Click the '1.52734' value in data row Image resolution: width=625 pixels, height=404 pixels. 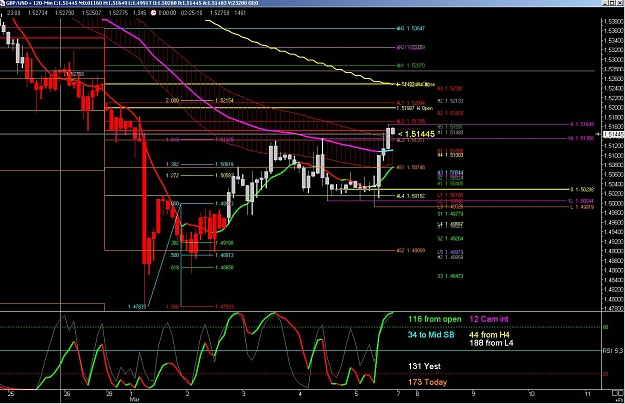(38, 13)
